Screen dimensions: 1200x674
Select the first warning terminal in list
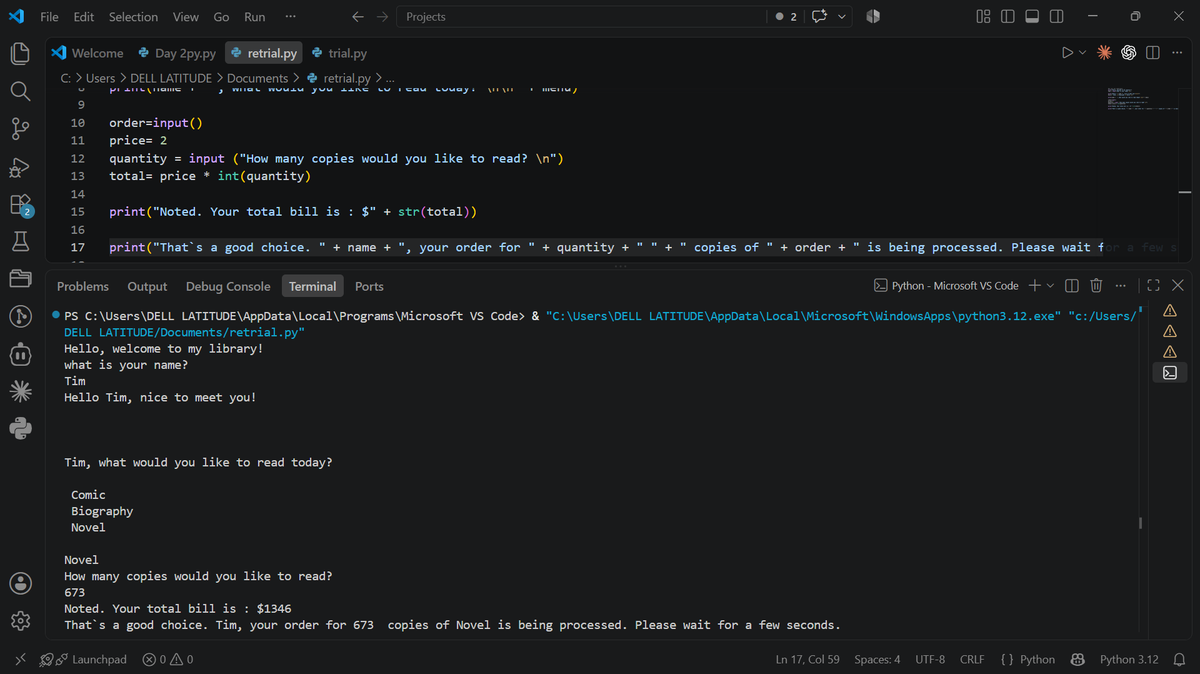tap(1170, 311)
